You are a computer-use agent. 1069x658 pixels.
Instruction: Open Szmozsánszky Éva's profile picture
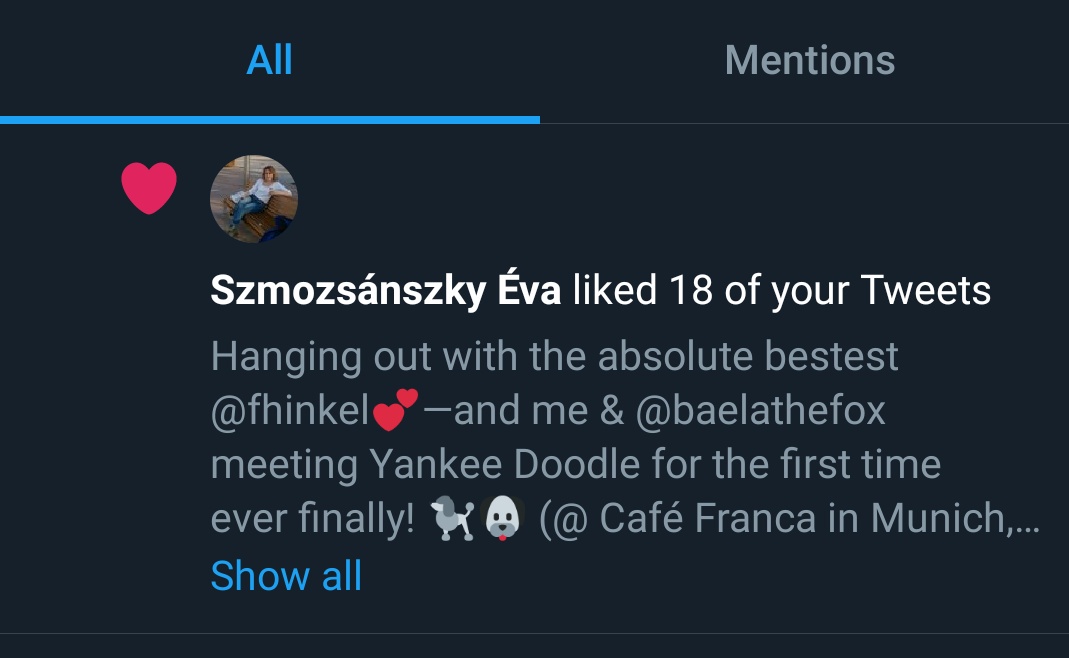tap(254, 199)
